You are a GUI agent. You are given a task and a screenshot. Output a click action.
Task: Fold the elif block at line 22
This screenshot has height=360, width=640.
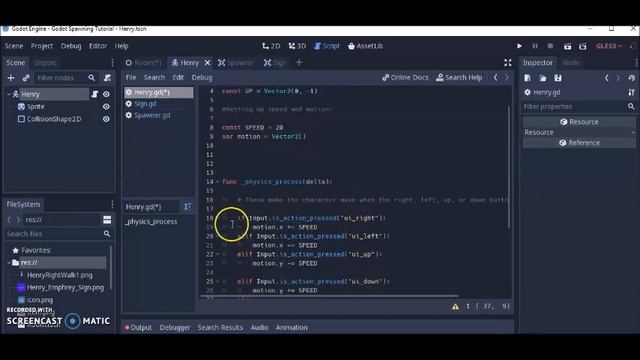coord(218,254)
